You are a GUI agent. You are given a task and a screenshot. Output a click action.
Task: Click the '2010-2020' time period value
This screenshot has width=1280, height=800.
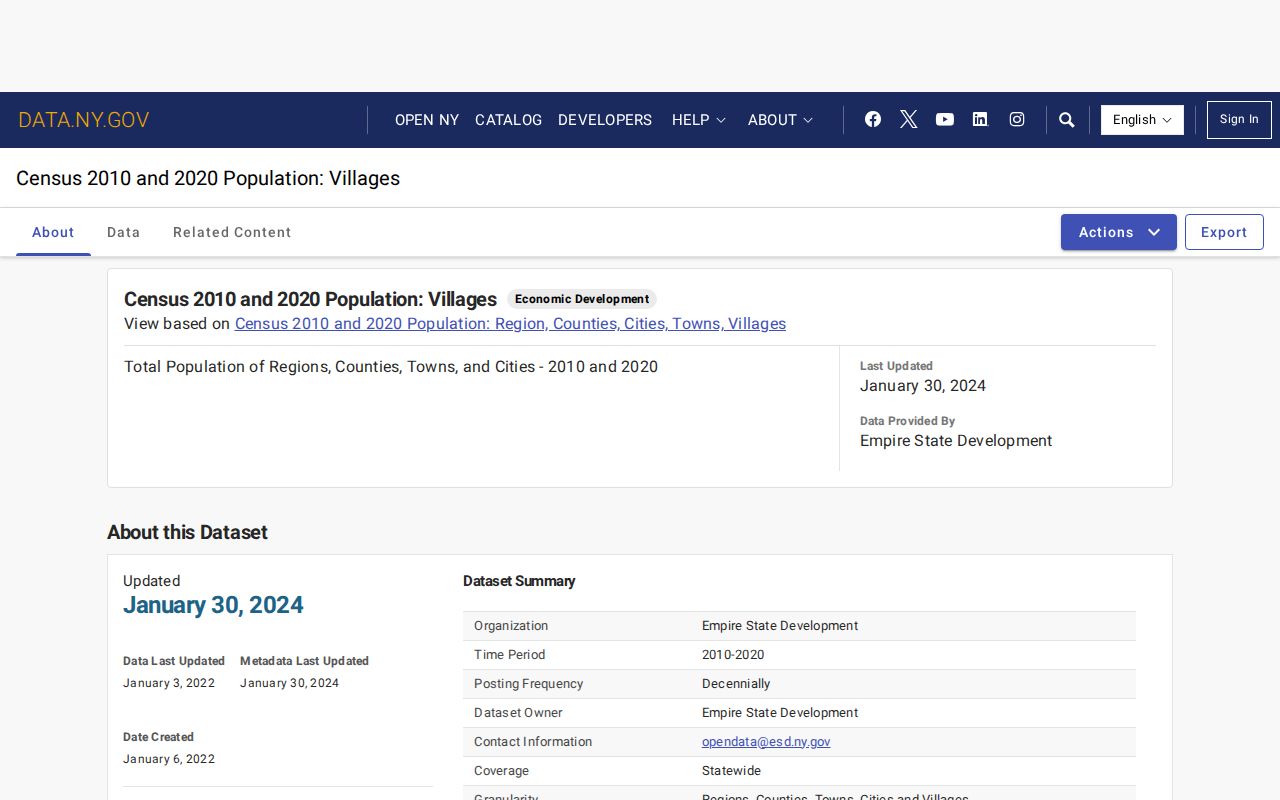733,655
